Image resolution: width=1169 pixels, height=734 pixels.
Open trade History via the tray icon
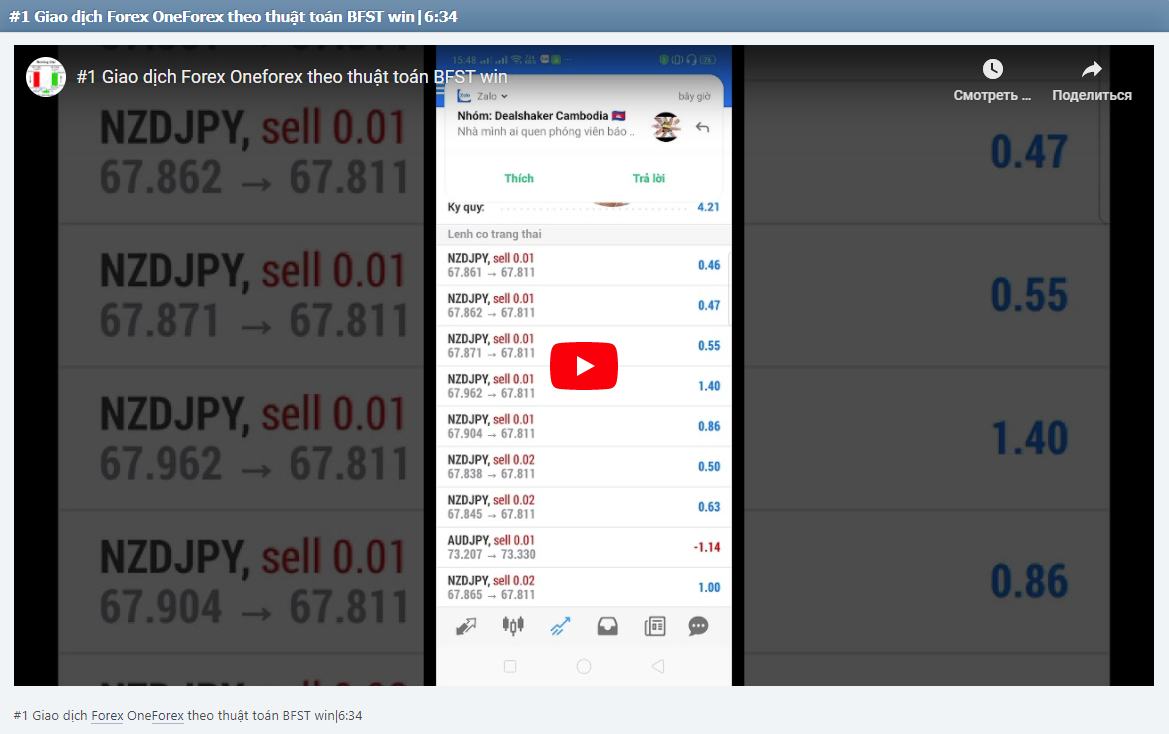607,625
